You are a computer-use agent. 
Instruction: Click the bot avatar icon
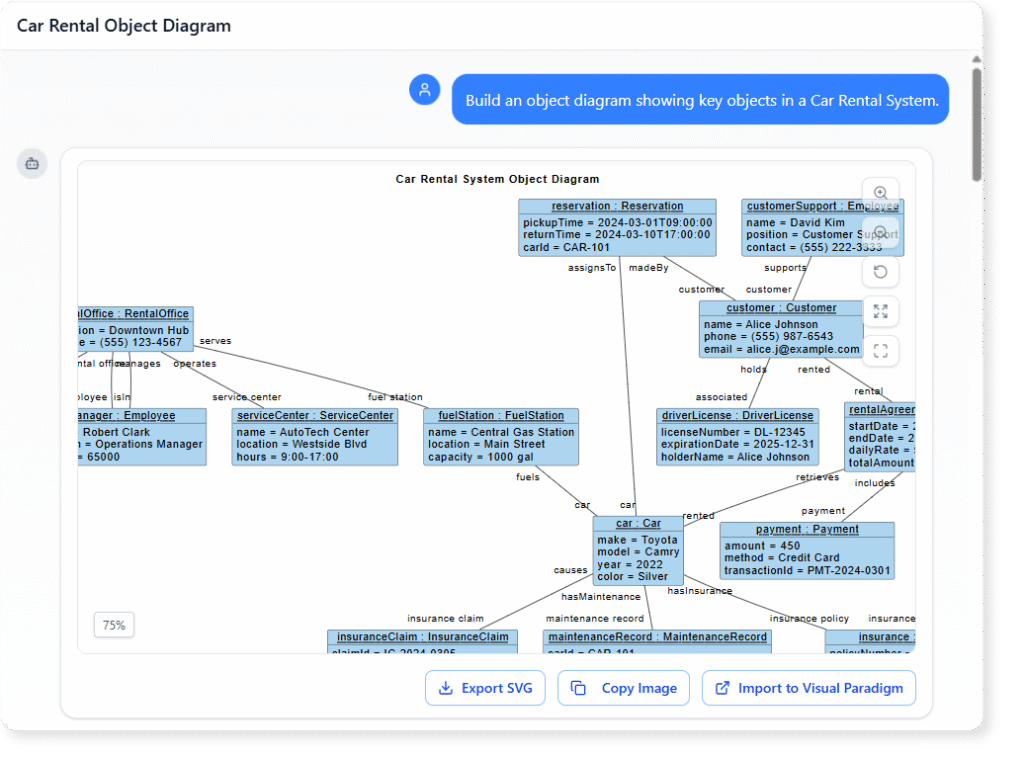pyautogui.click(x=32, y=164)
